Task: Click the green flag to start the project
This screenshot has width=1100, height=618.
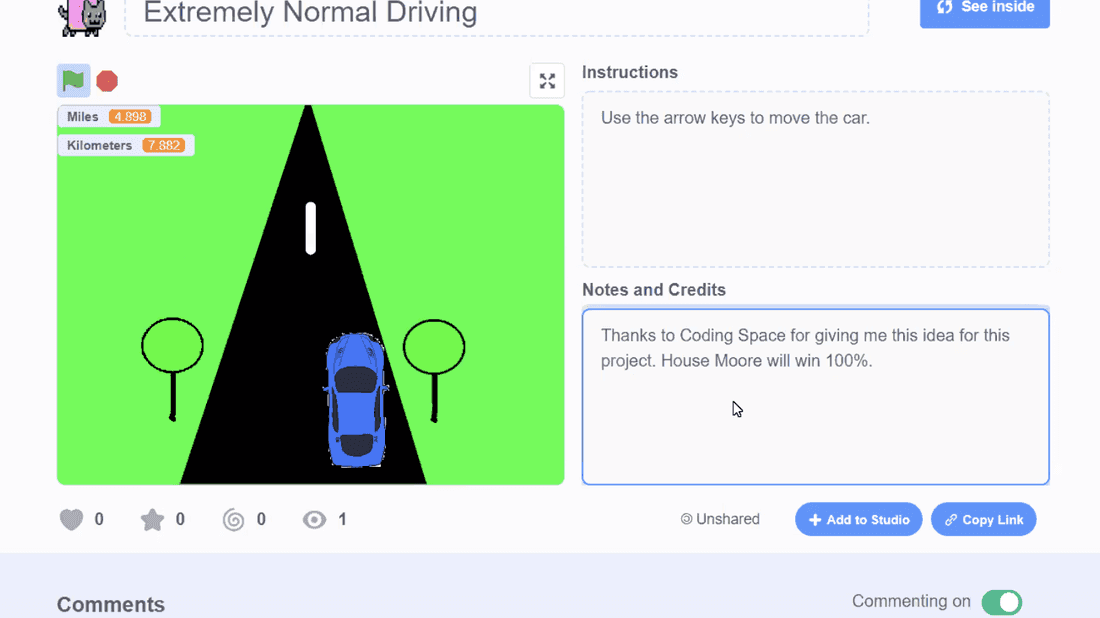Action: [x=73, y=81]
